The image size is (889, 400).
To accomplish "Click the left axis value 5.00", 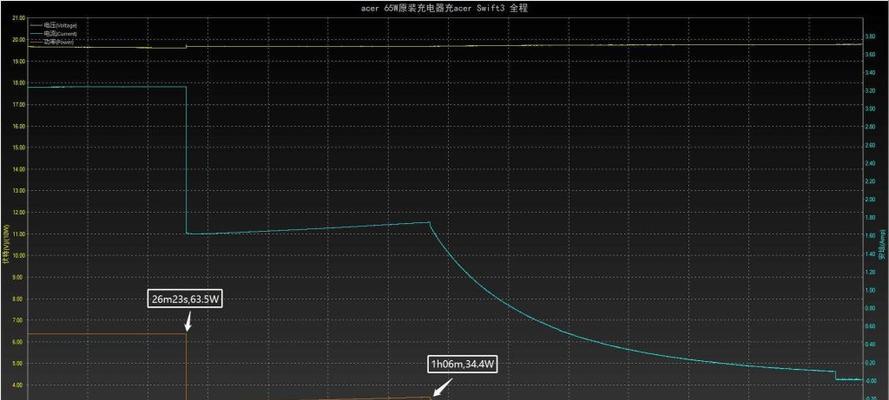I will 20,363.
